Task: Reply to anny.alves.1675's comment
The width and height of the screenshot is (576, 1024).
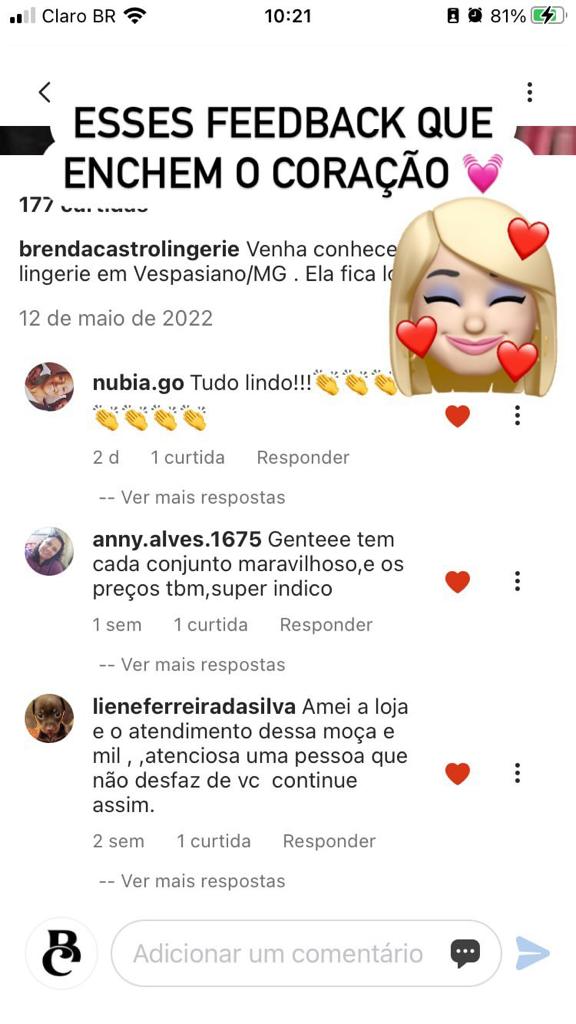Action: 326,625
